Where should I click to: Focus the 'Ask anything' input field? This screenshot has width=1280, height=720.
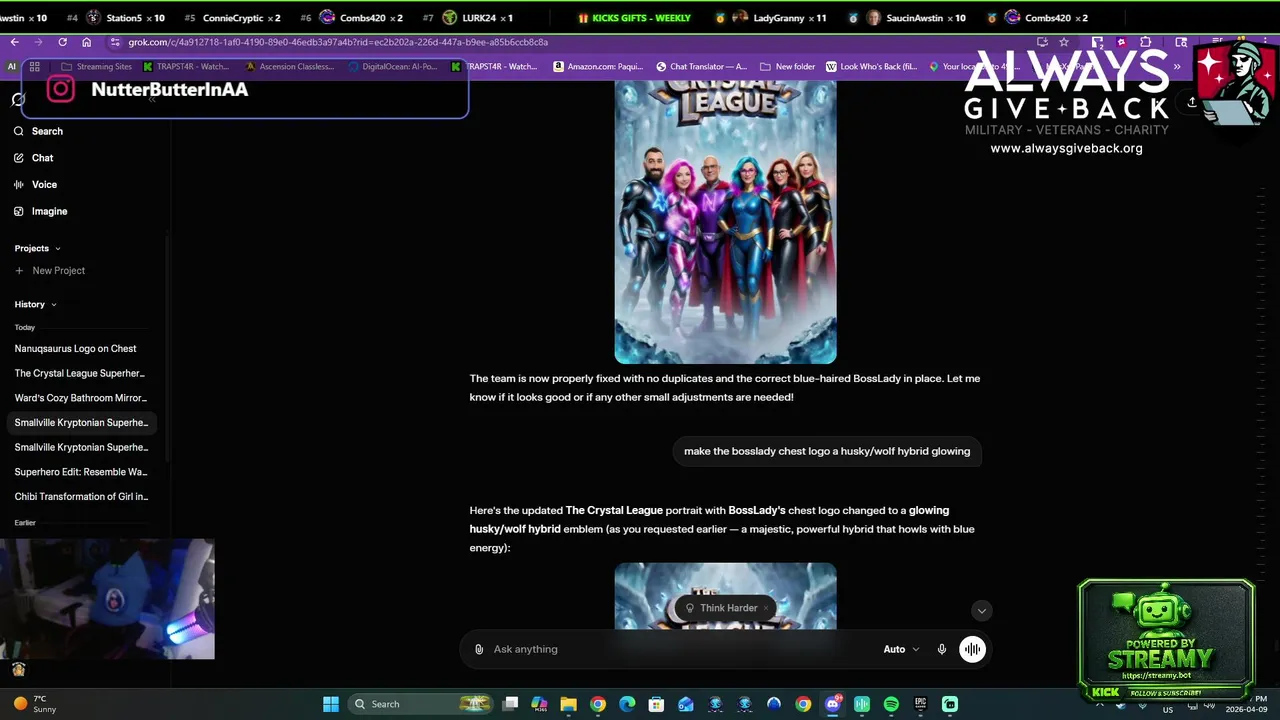click(680, 649)
